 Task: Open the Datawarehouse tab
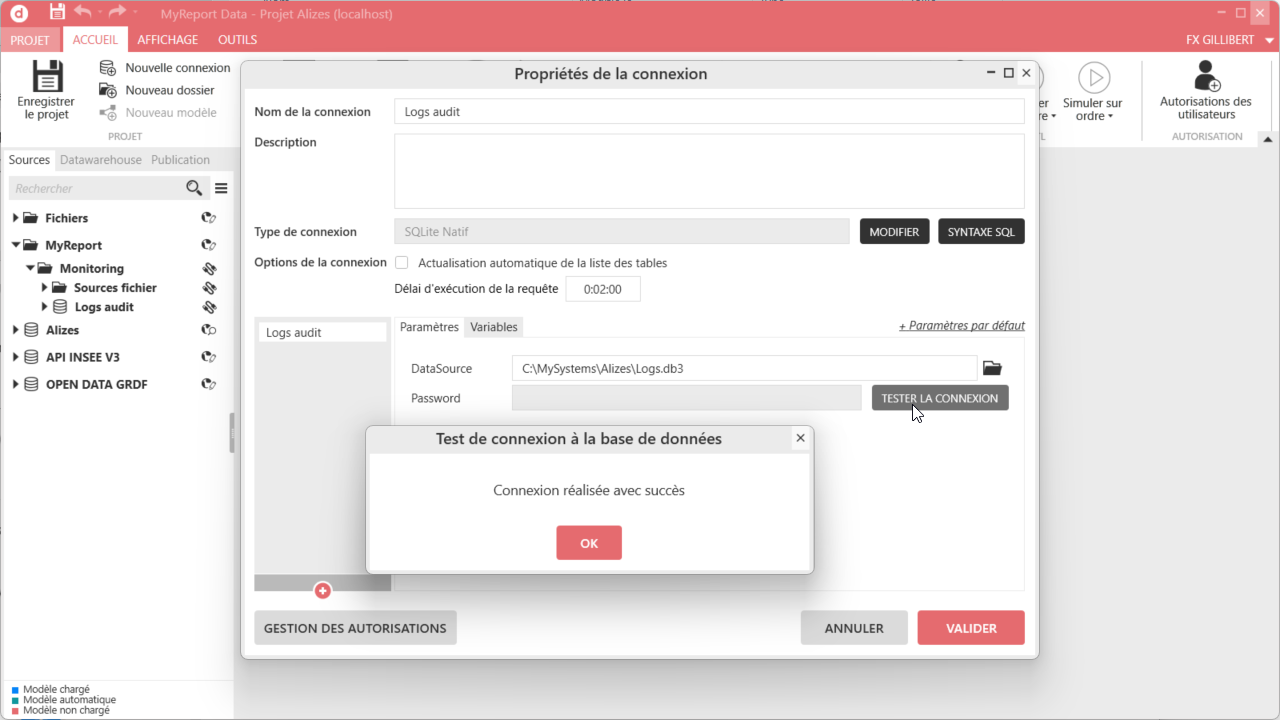coord(100,160)
